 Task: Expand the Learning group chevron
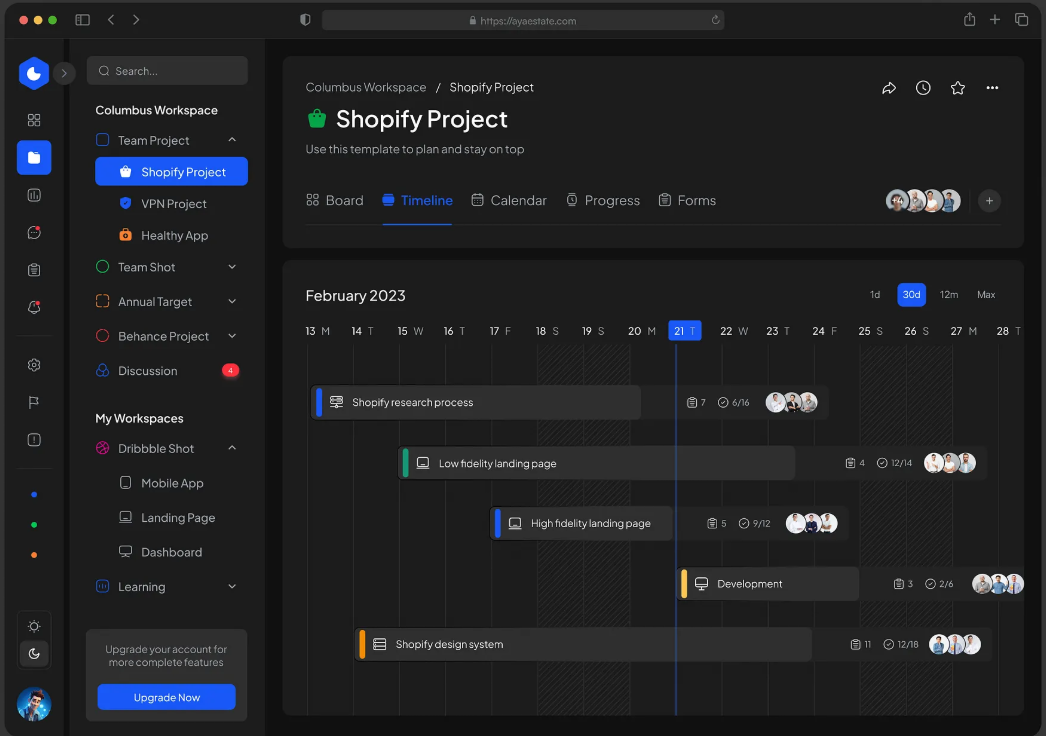coord(232,587)
